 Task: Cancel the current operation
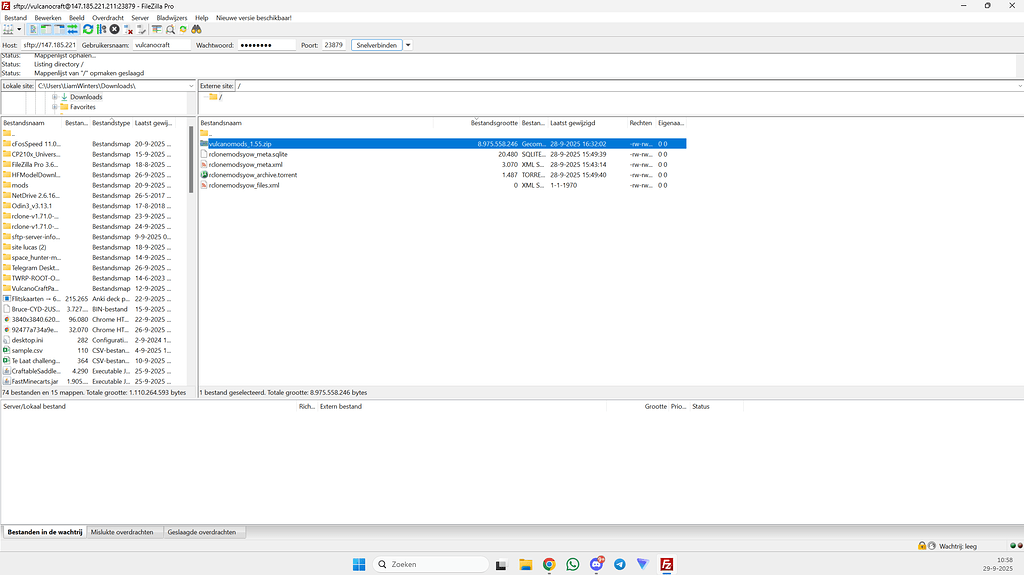click(x=114, y=29)
